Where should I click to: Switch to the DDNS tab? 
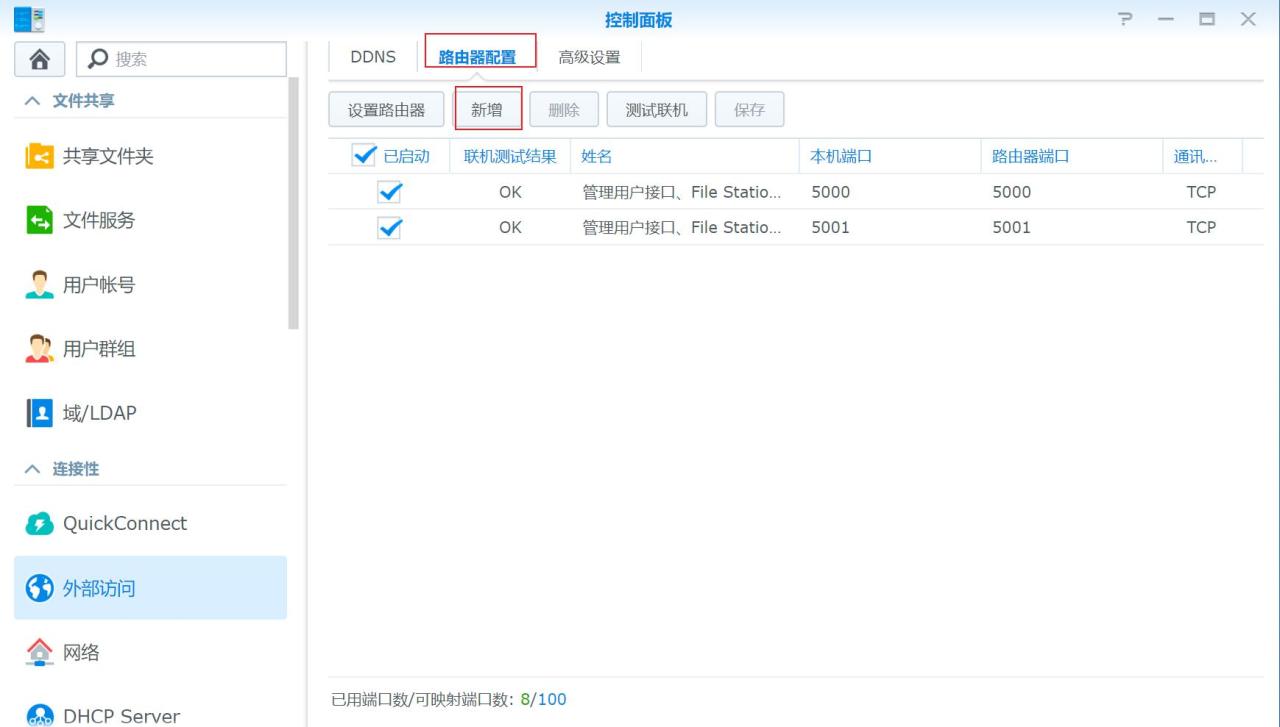tap(373, 57)
